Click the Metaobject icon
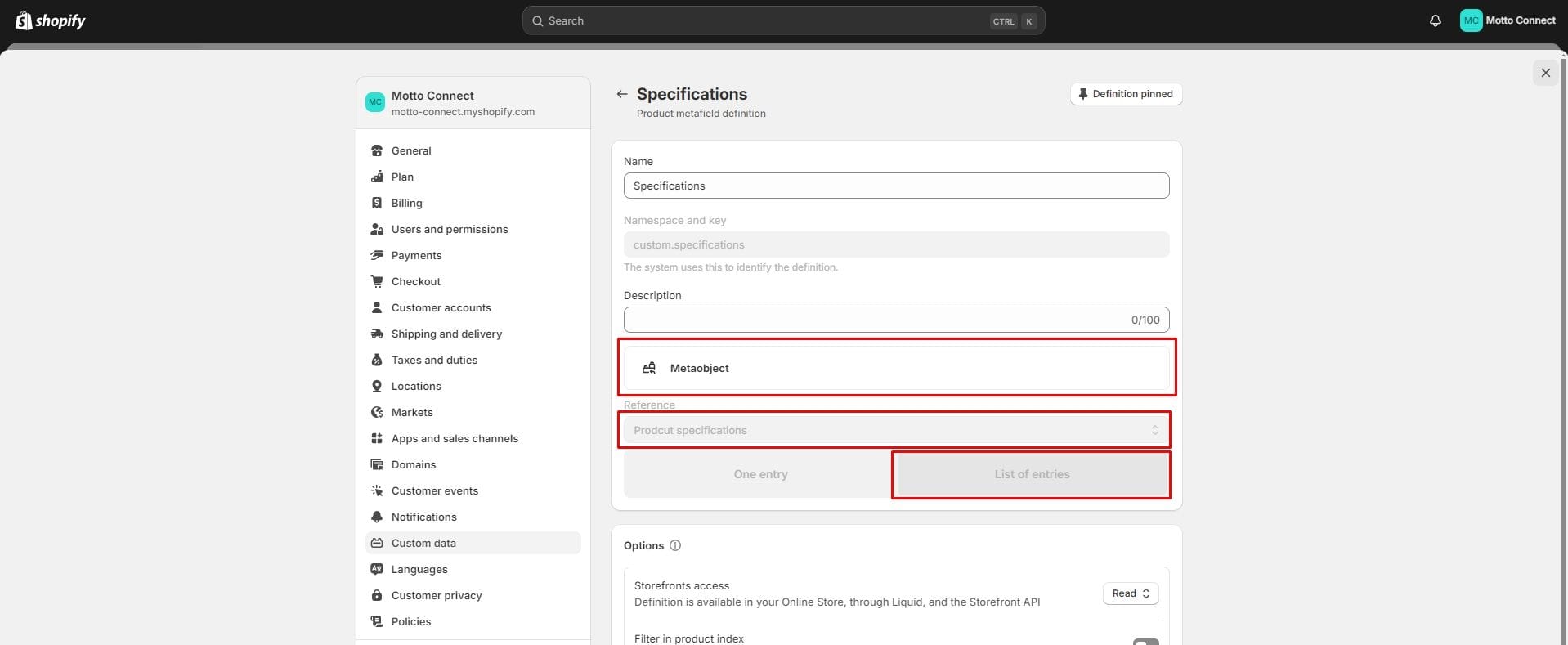 tap(649, 368)
